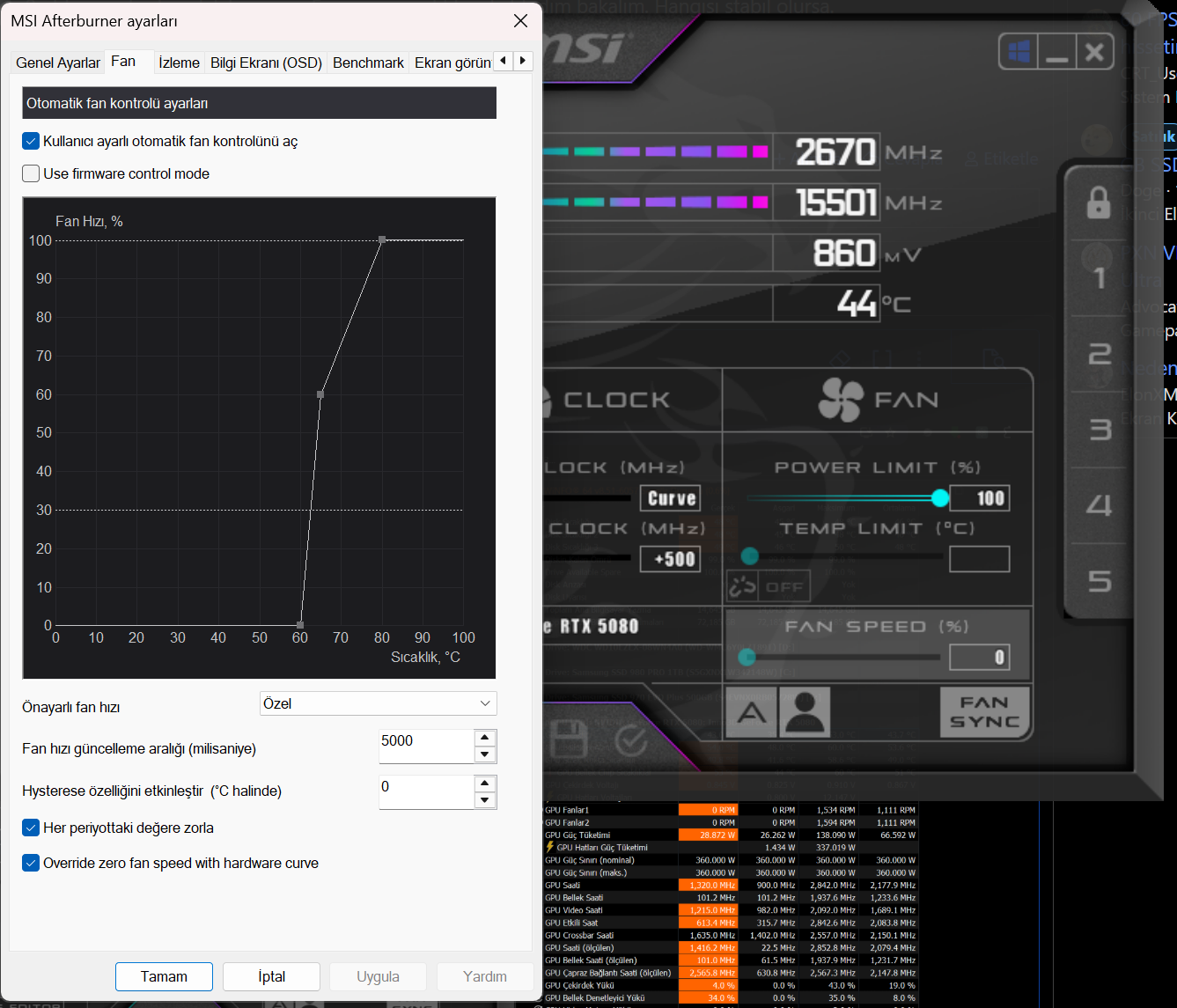The height and width of the screenshot is (1008, 1177).
Task: Click the Temp Limit slider handle
Action: 750,556
